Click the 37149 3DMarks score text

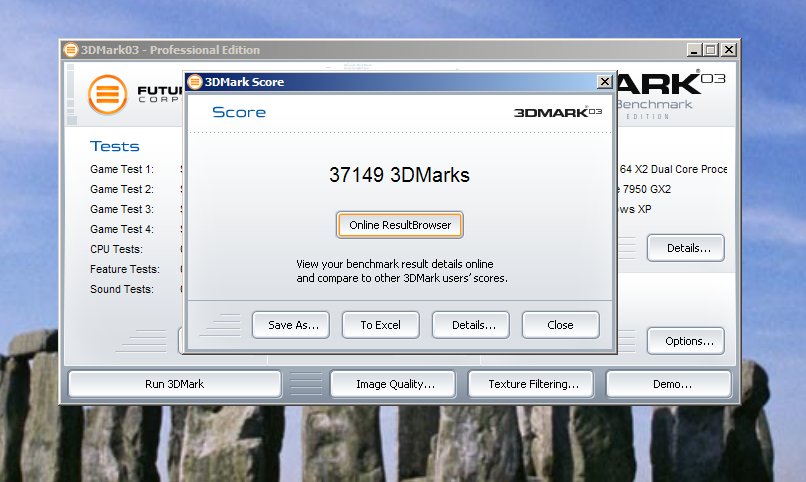point(399,175)
